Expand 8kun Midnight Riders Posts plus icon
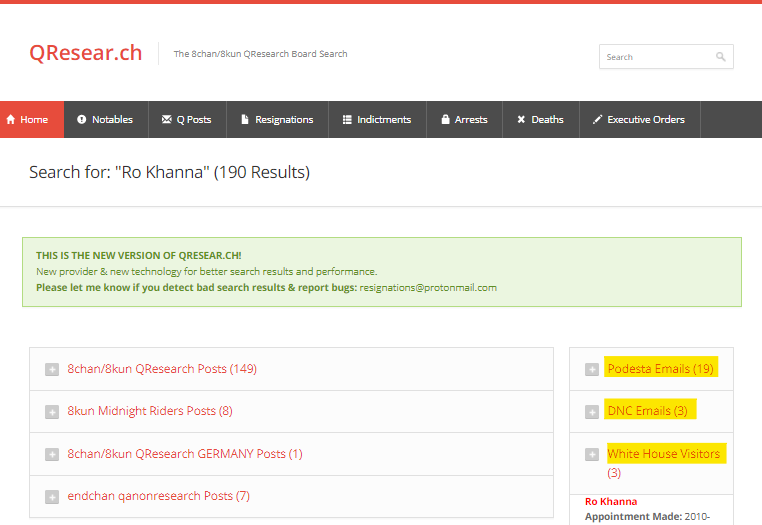Image resolution: width=762 pixels, height=525 pixels. point(52,412)
